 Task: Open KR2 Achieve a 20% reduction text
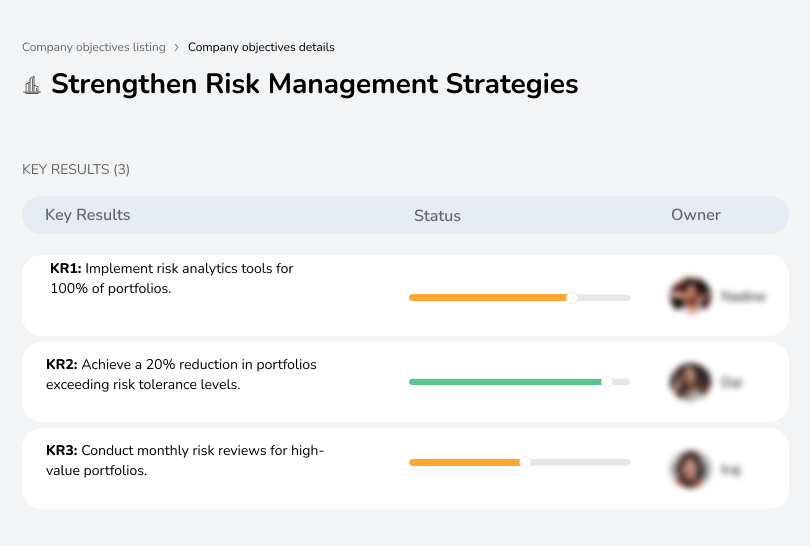pyautogui.click(x=181, y=375)
